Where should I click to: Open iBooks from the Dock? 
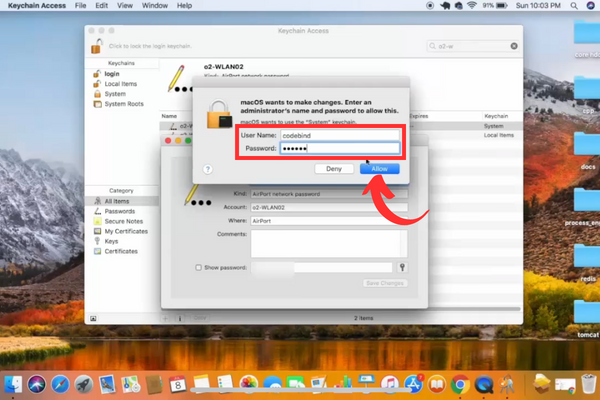pos(437,384)
